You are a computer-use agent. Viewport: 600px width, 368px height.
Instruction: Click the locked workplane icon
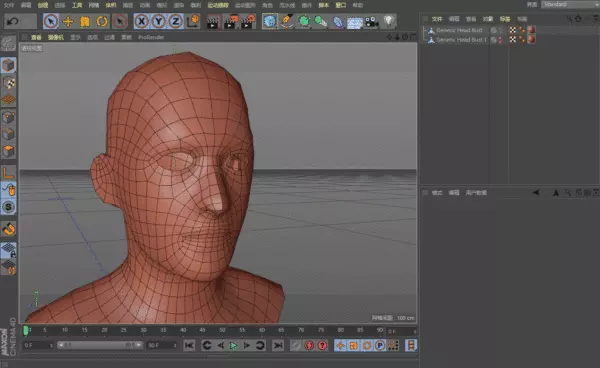pyautogui.click(x=8, y=250)
